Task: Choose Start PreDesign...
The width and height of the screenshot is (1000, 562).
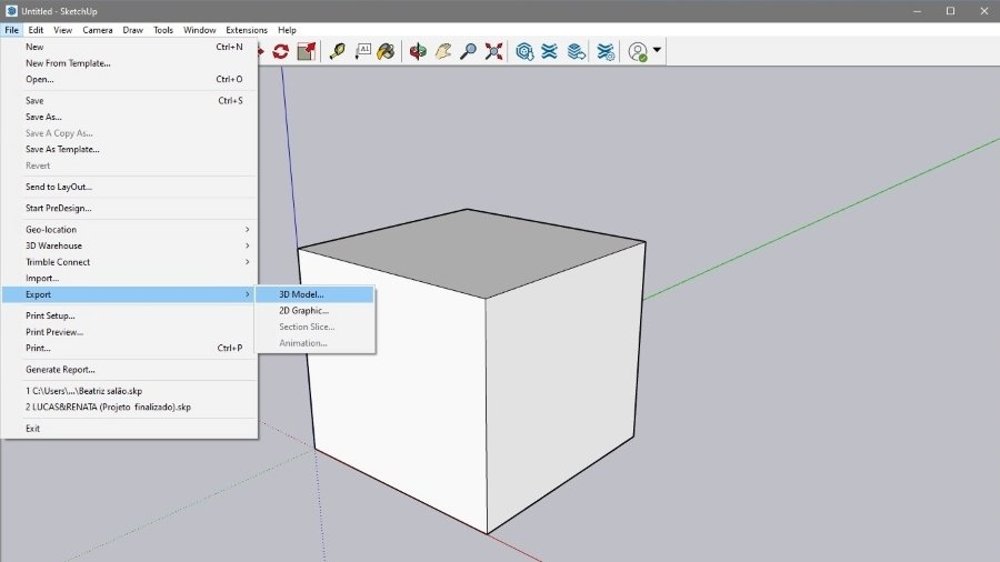Action: (x=129, y=208)
